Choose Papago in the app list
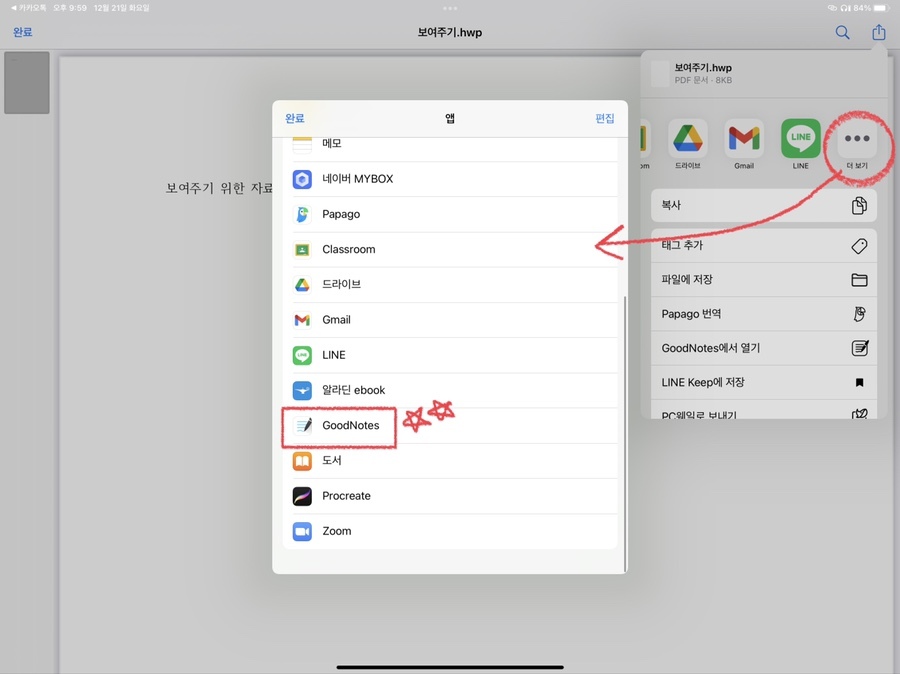Viewport: 900px width, 674px height. pyautogui.click(x=450, y=214)
